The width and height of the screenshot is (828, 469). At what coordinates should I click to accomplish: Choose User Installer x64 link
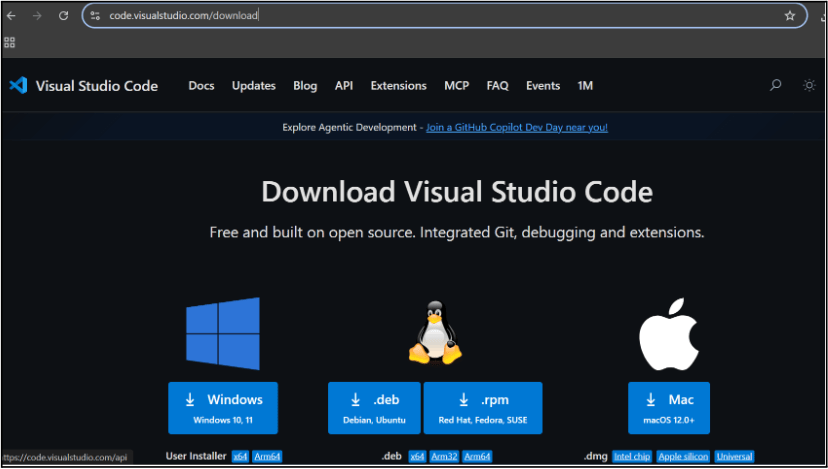coord(240,456)
